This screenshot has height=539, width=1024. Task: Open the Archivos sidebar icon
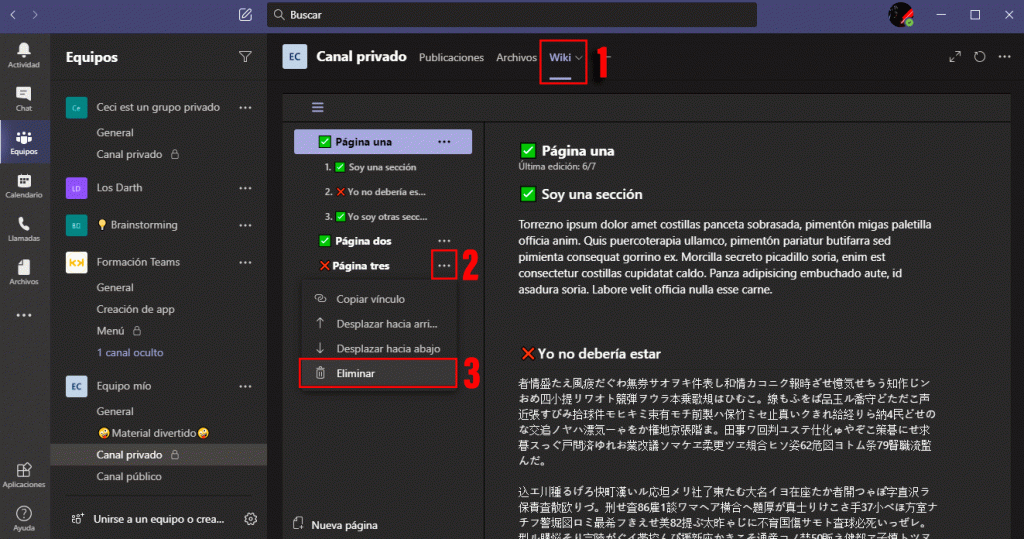(x=24, y=272)
